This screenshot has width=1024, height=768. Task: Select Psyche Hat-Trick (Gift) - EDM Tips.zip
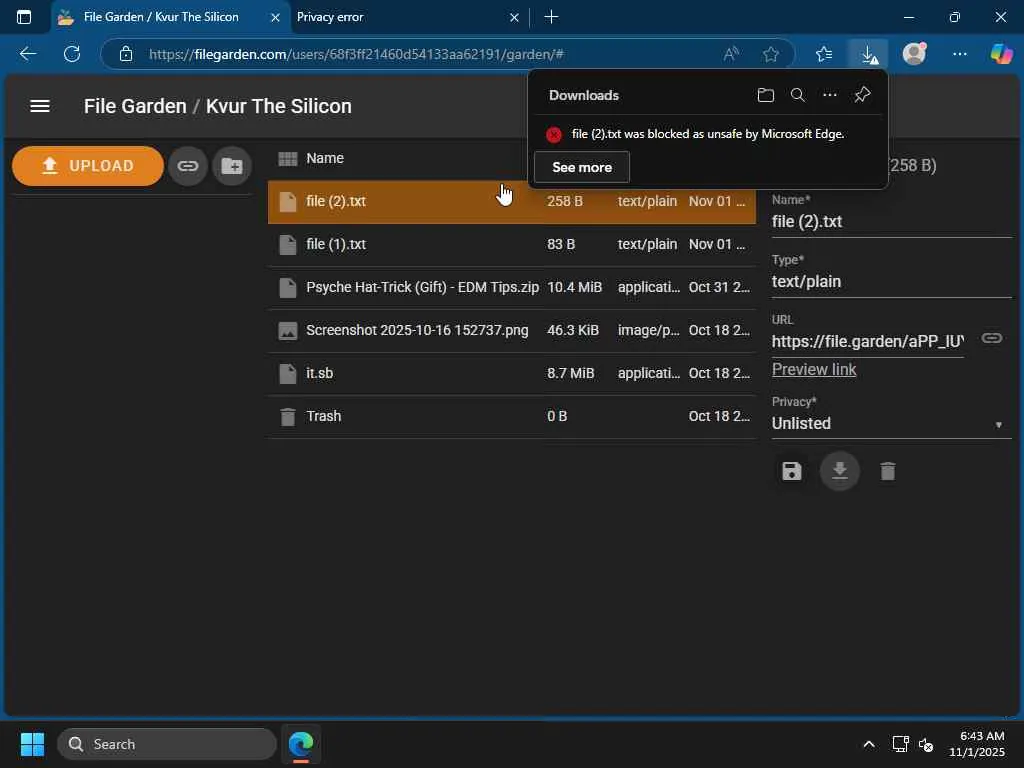pyautogui.click(x=511, y=287)
